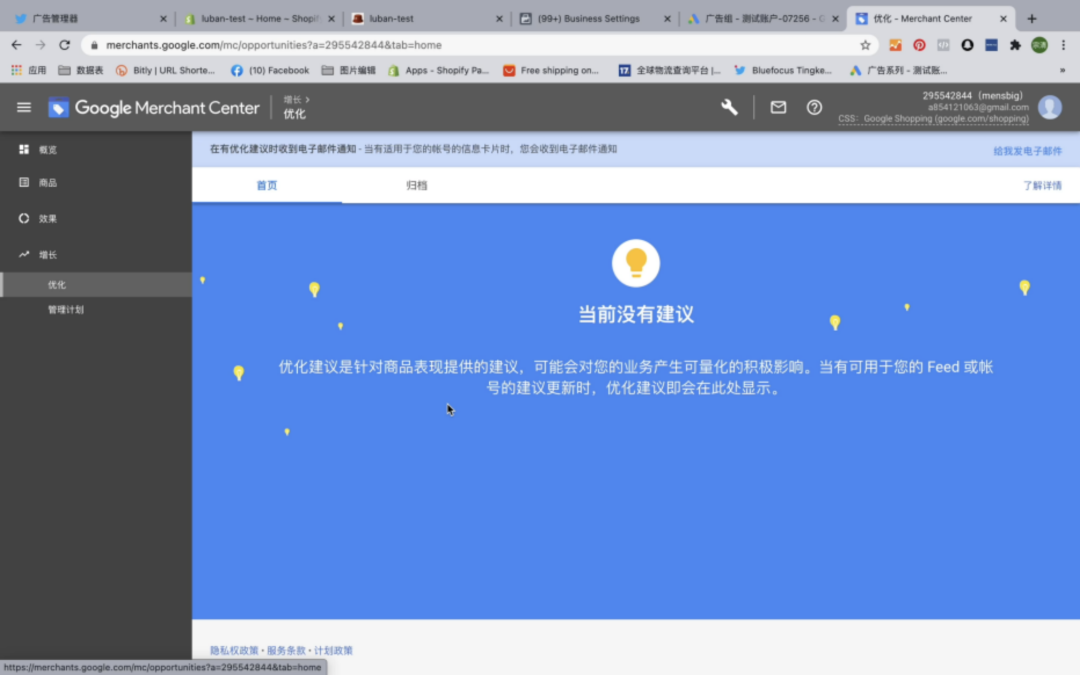The height and width of the screenshot is (675, 1080).
Task: Click the 效果 (Performance) sidebar icon
Action: pyautogui.click(x=25, y=218)
